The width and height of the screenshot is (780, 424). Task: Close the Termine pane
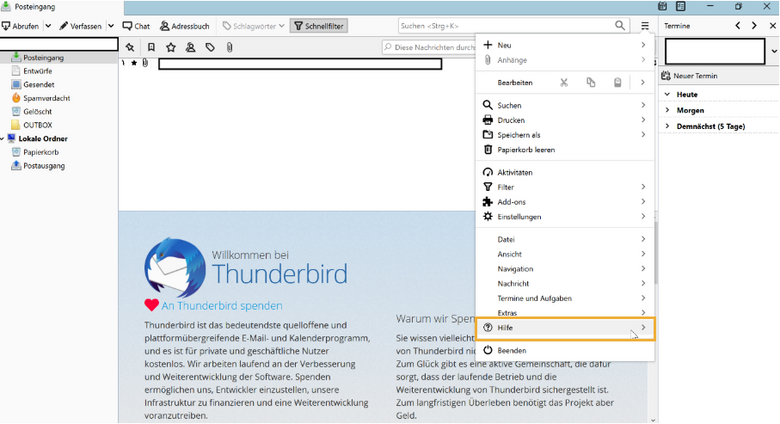click(773, 26)
